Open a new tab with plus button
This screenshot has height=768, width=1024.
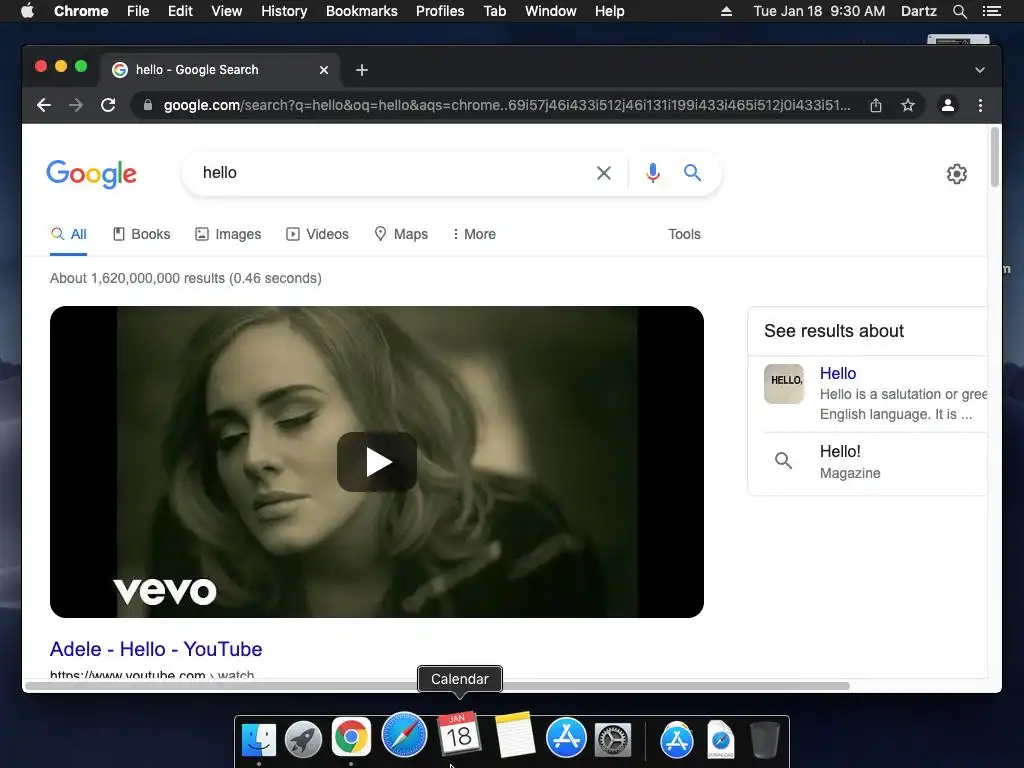point(362,70)
